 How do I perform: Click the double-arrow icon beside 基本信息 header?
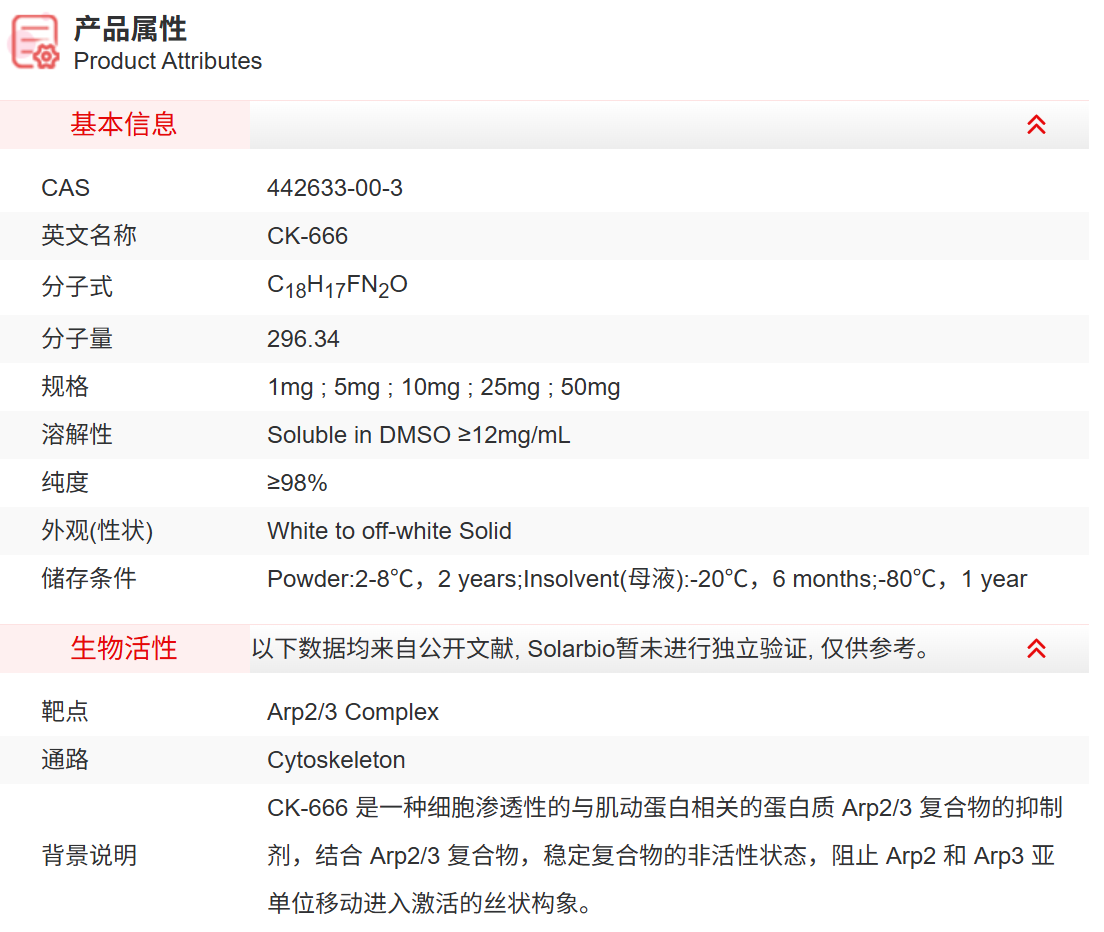coord(1037,124)
